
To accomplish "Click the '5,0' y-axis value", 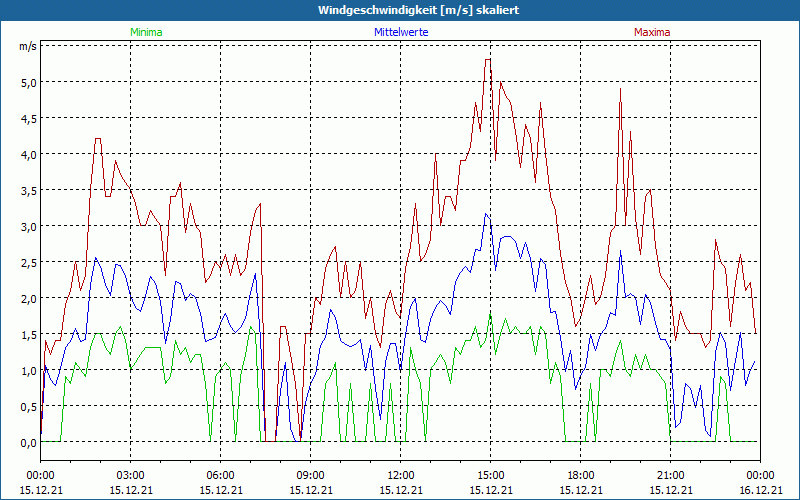I will (x=29, y=83).
